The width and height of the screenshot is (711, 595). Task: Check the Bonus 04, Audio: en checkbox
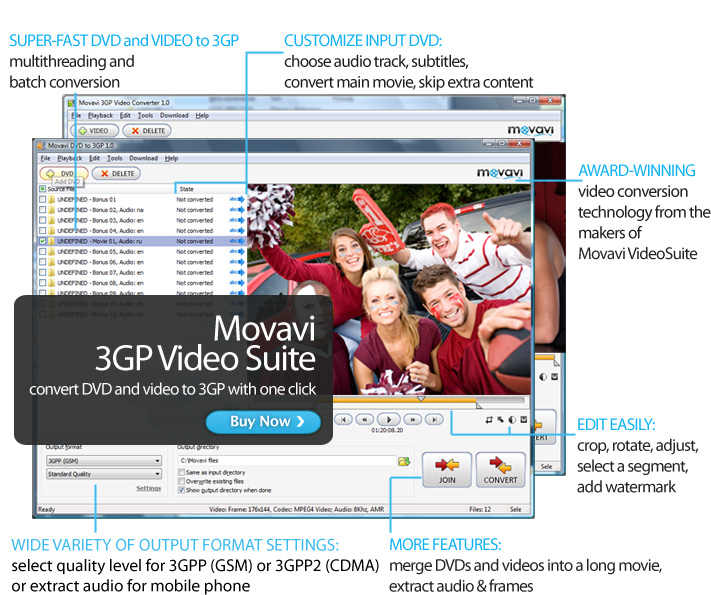(43, 231)
